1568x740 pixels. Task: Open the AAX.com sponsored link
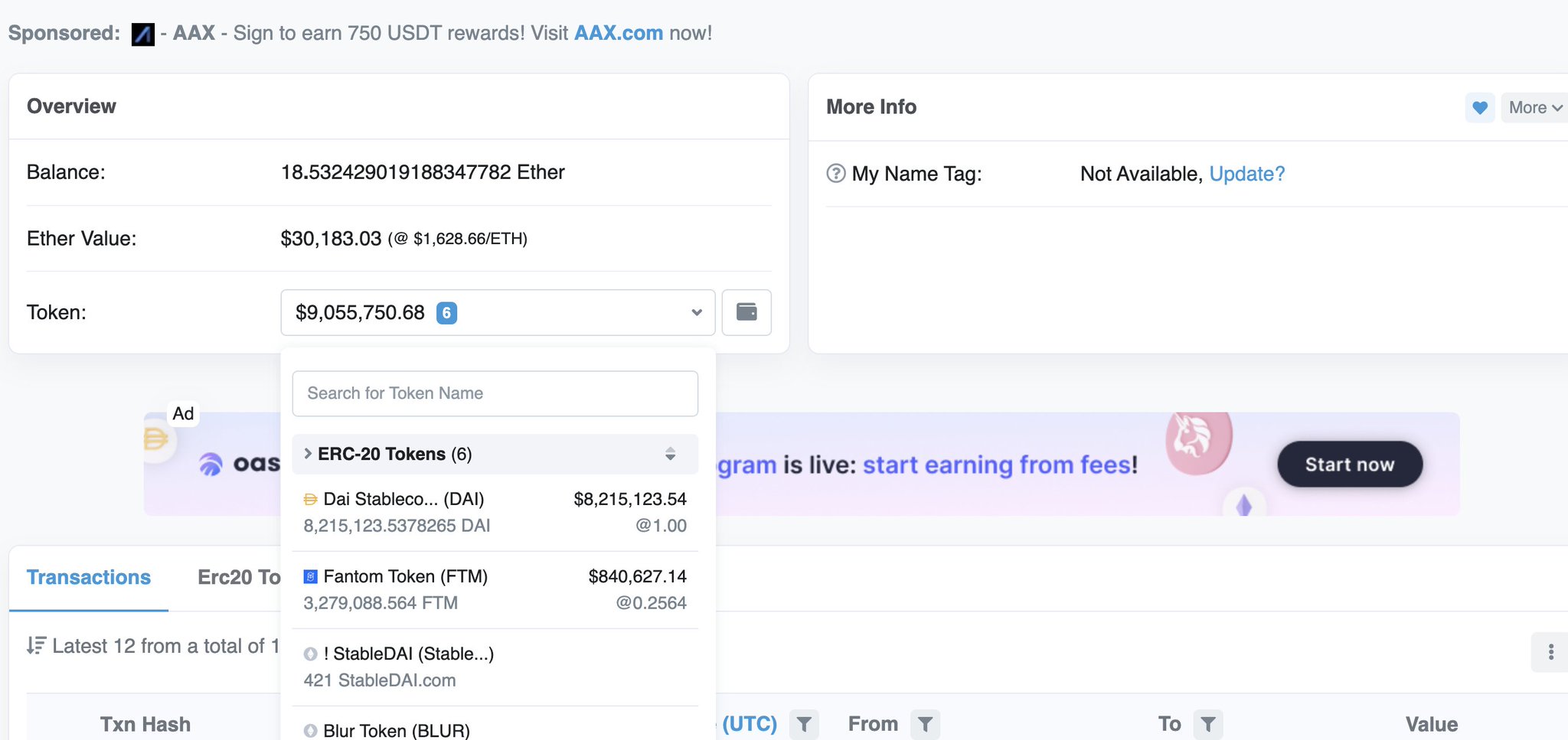click(619, 33)
